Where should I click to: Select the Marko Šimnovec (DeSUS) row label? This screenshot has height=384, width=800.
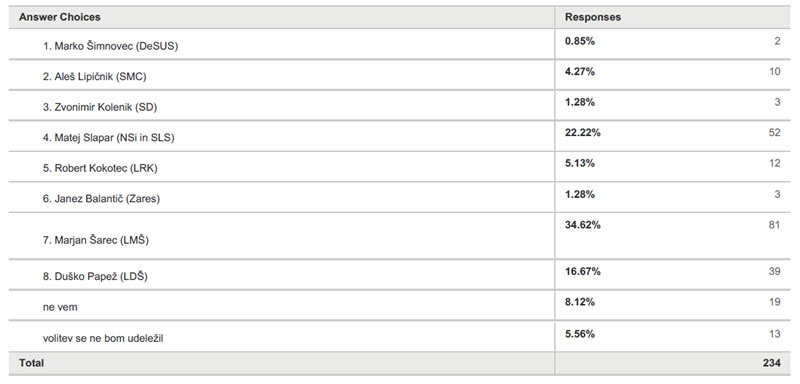coord(110,46)
